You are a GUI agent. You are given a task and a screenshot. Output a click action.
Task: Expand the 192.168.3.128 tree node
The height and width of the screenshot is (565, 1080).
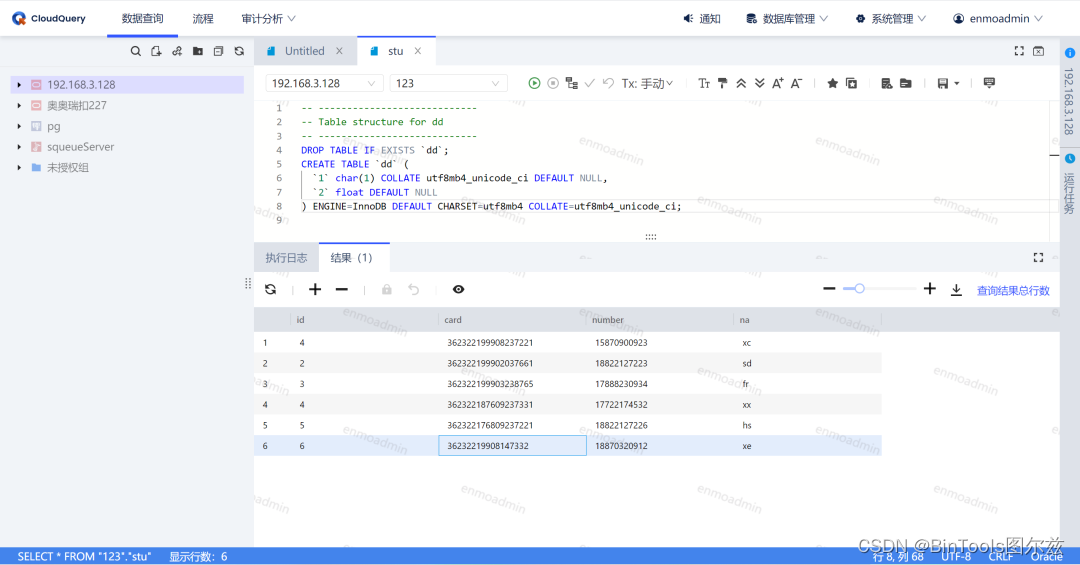tap(19, 85)
